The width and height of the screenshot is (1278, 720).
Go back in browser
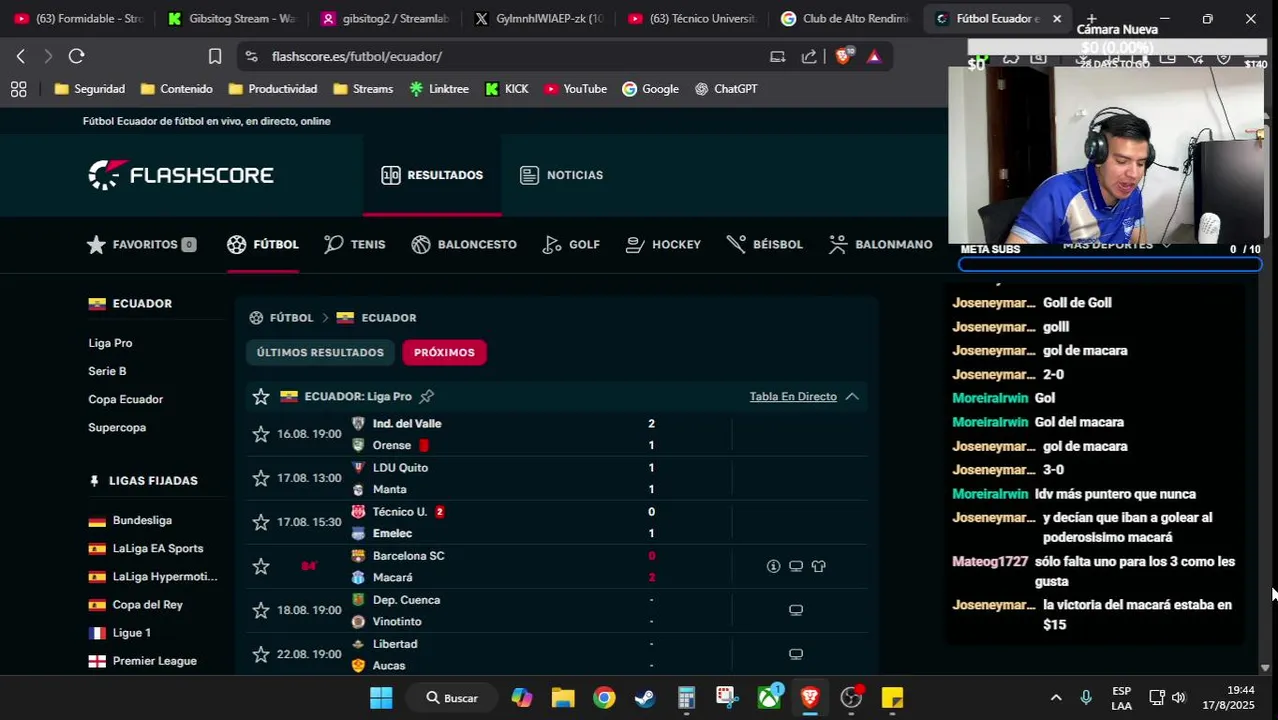tap(20, 56)
